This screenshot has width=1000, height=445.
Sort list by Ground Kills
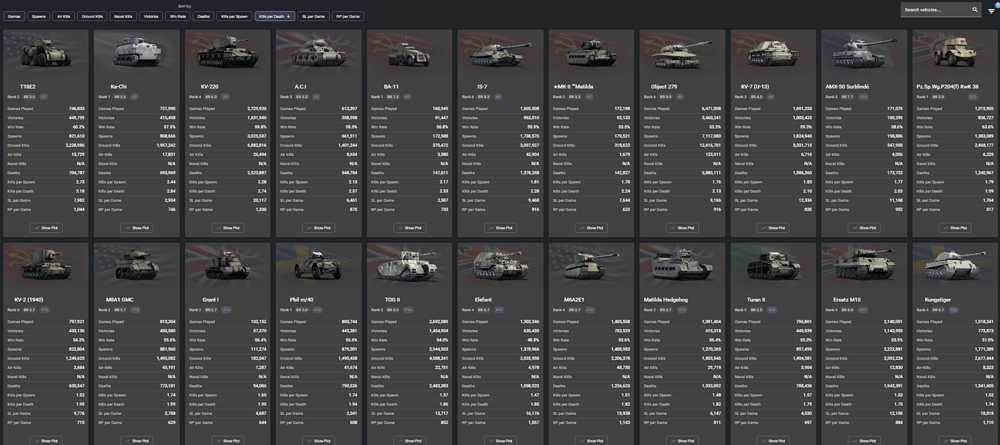click(x=92, y=17)
